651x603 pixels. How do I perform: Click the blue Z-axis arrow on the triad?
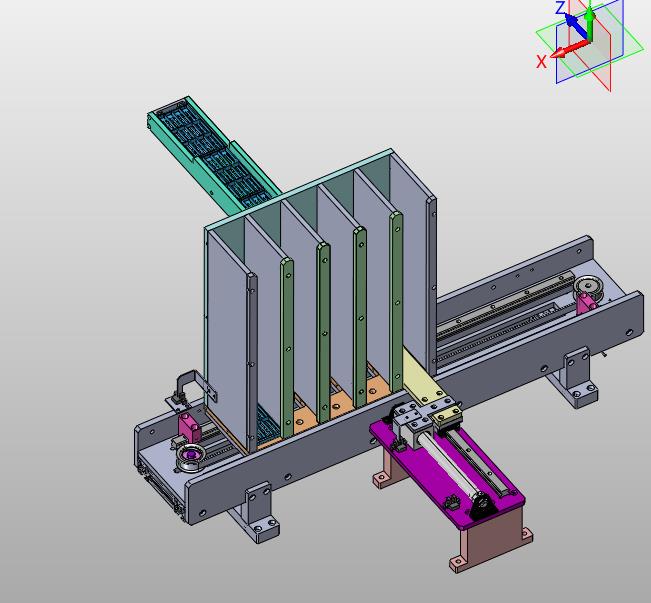point(575,26)
